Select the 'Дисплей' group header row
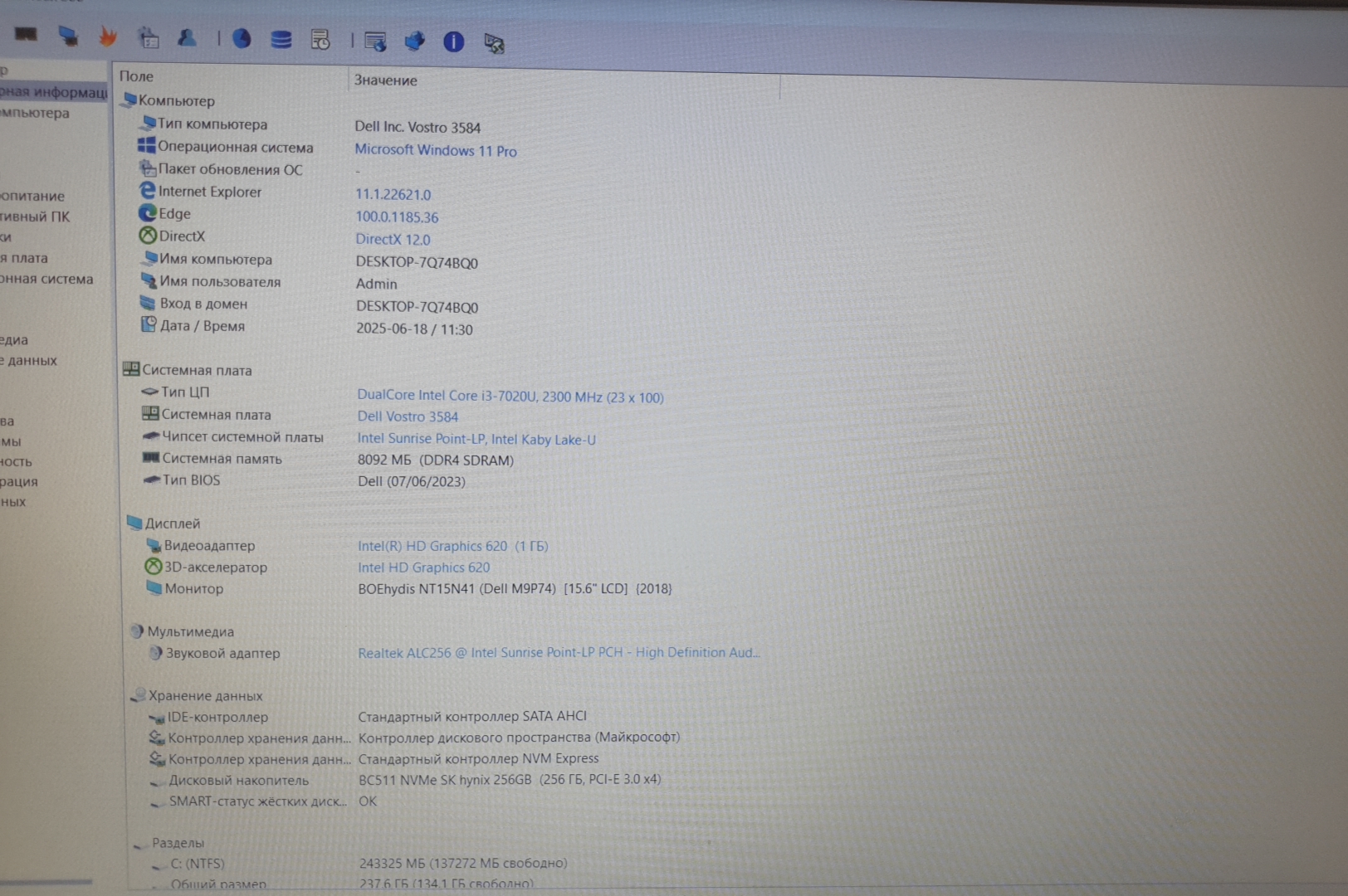Screen dimensions: 1348x896 pyautogui.click(x=173, y=523)
